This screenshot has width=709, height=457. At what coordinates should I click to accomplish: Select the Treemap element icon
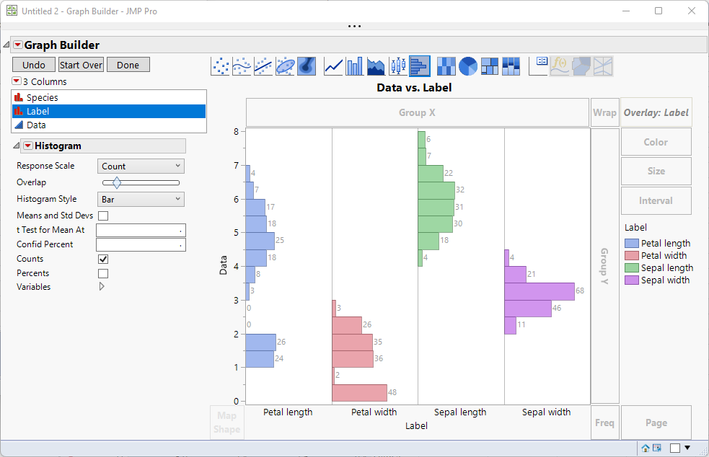click(x=489, y=66)
